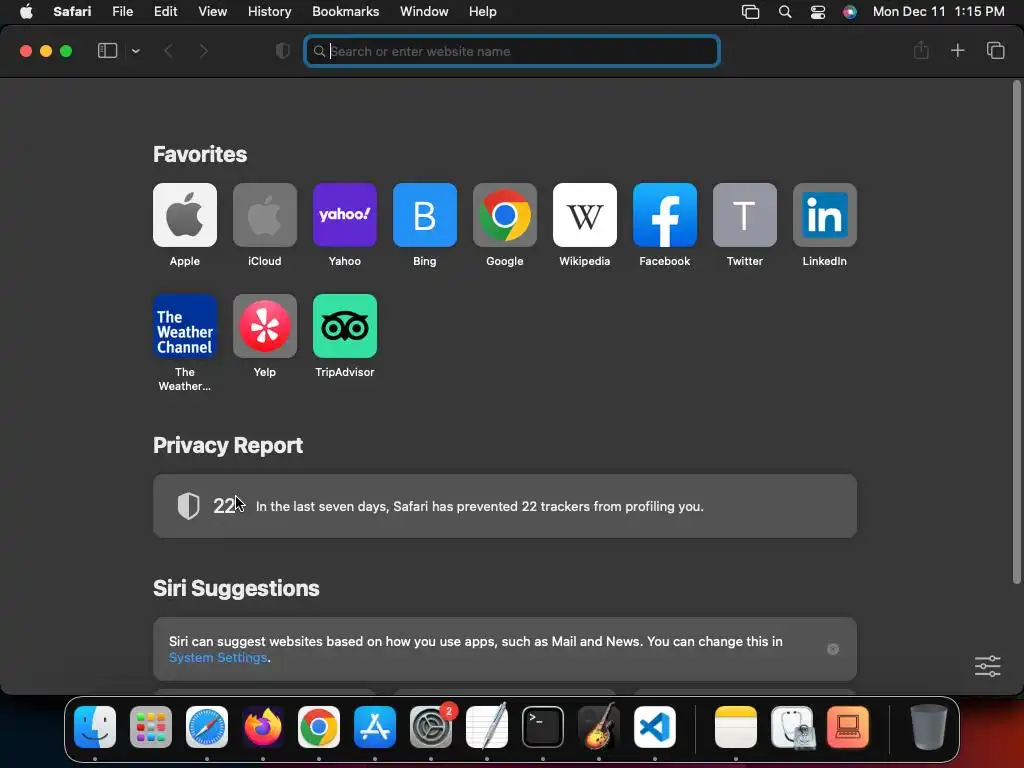Viewport: 1024px width, 768px height.
Task: Open the TripAdvisor favorite
Action: [345, 326]
